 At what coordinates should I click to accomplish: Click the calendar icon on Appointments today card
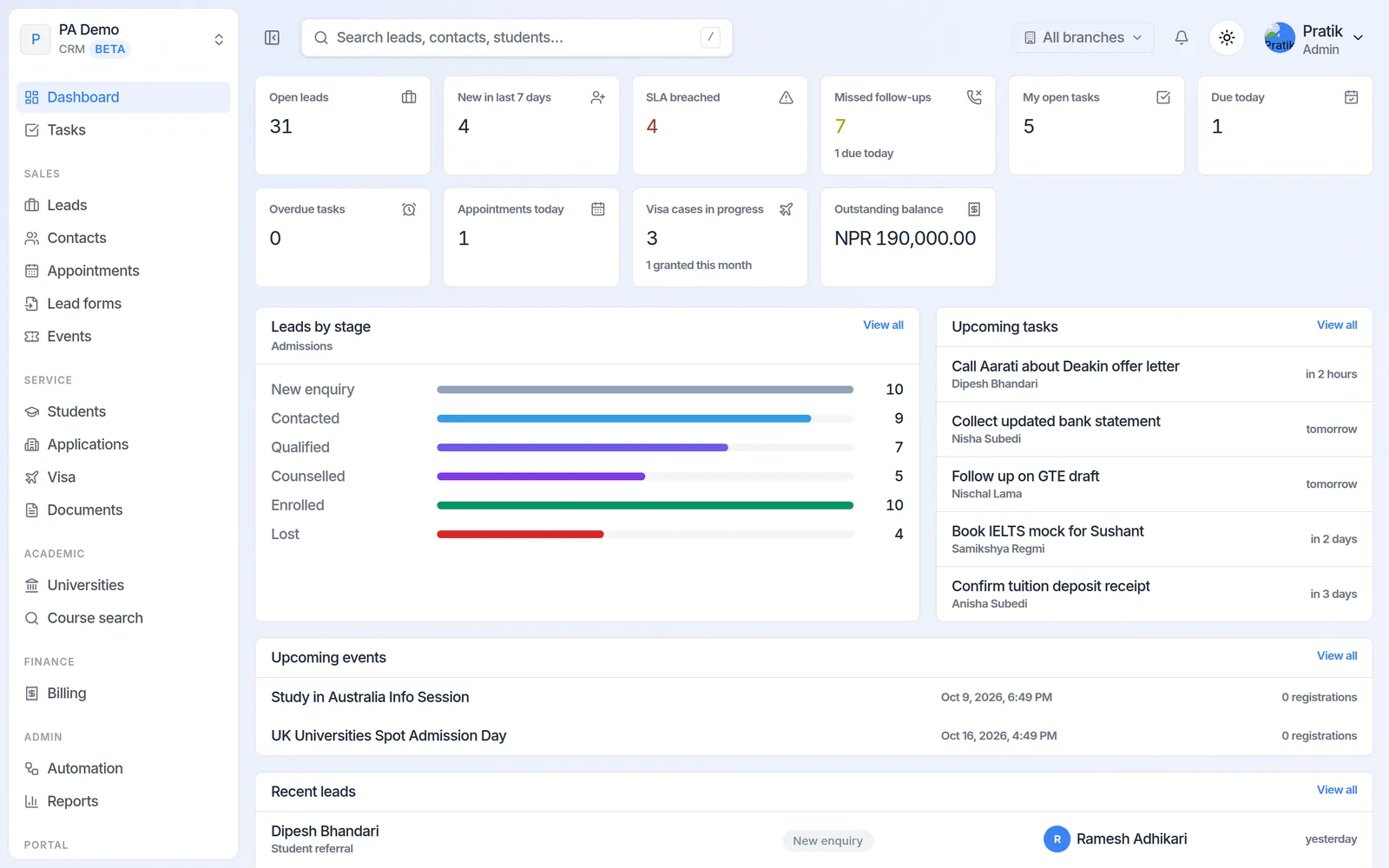pyautogui.click(x=597, y=209)
